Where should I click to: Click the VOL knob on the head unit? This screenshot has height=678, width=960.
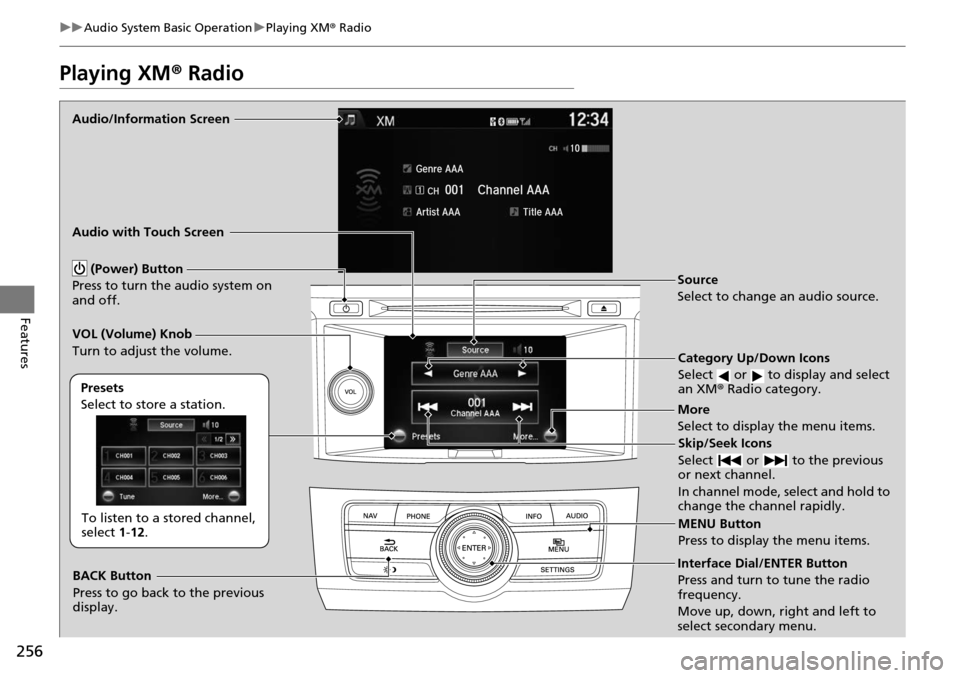350,391
